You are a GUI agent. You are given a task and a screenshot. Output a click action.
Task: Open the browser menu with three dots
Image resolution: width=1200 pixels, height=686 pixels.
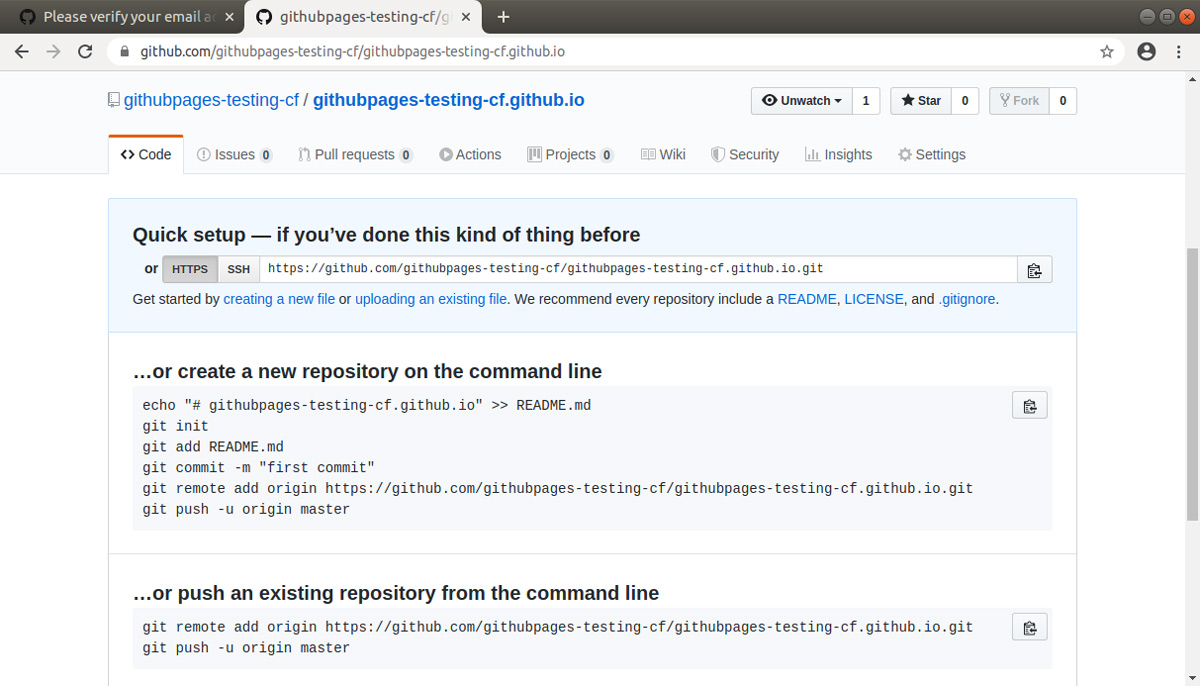pos(1177,49)
